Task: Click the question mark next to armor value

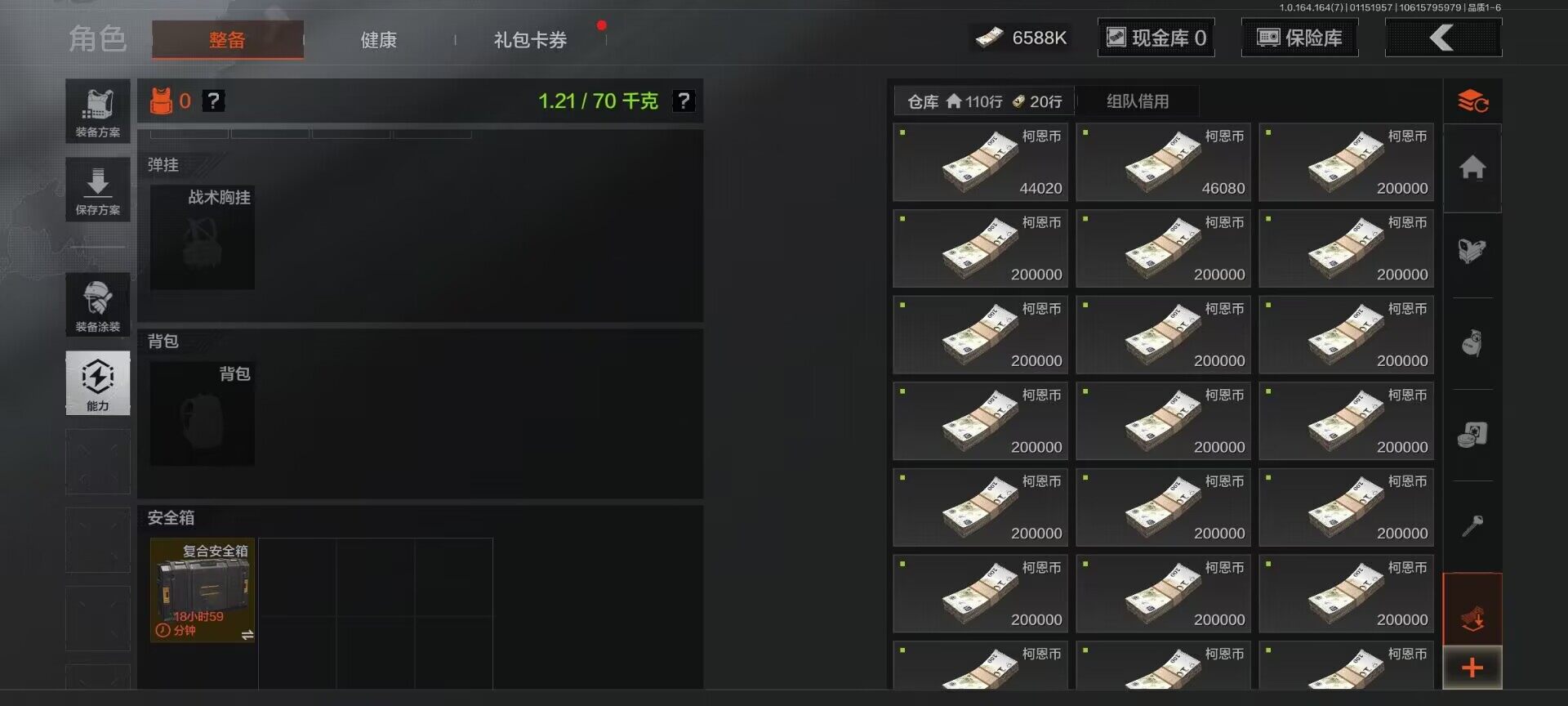Action: [x=213, y=101]
